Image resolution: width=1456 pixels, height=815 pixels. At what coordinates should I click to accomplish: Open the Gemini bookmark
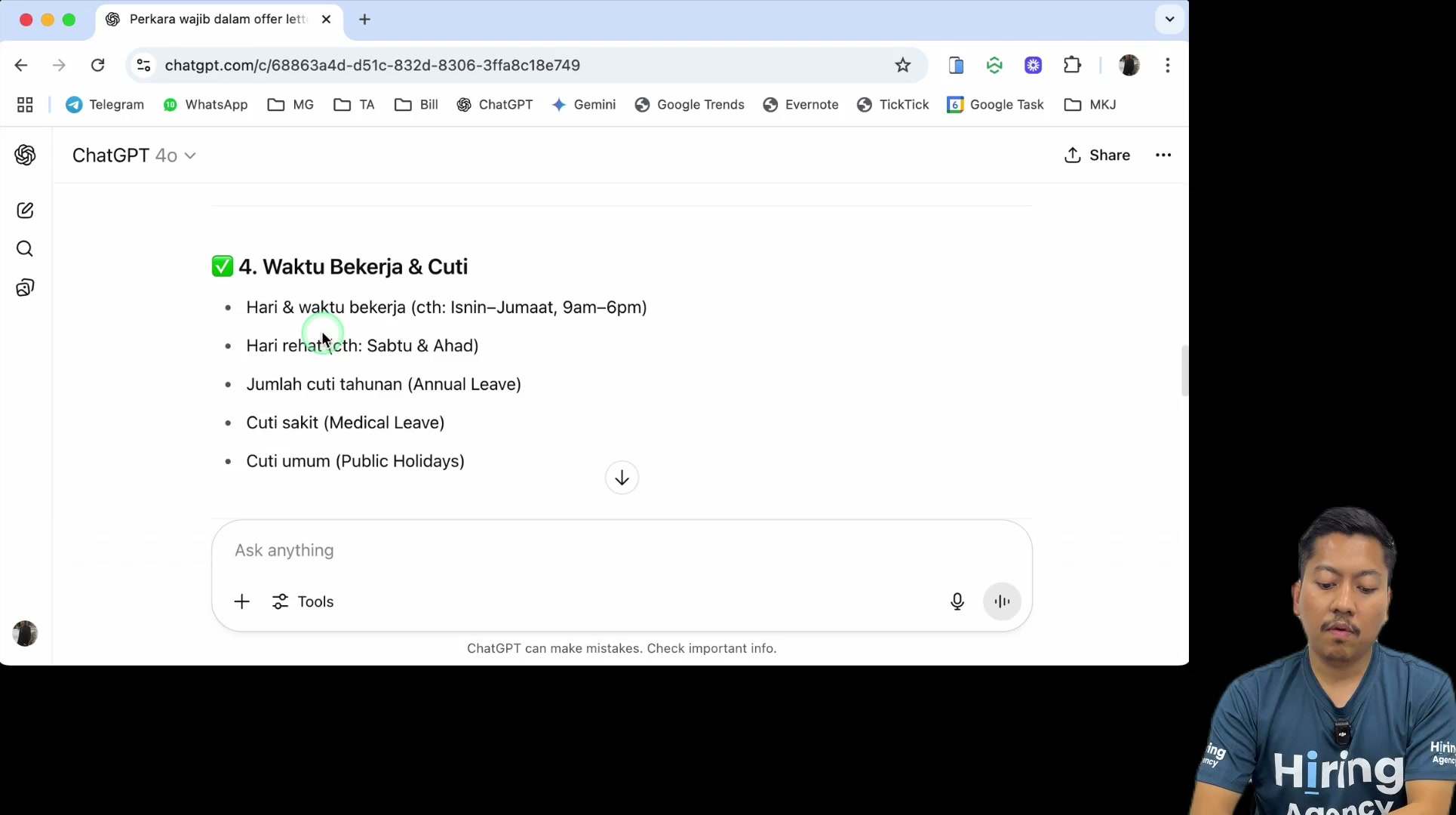pyautogui.click(x=583, y=105)
